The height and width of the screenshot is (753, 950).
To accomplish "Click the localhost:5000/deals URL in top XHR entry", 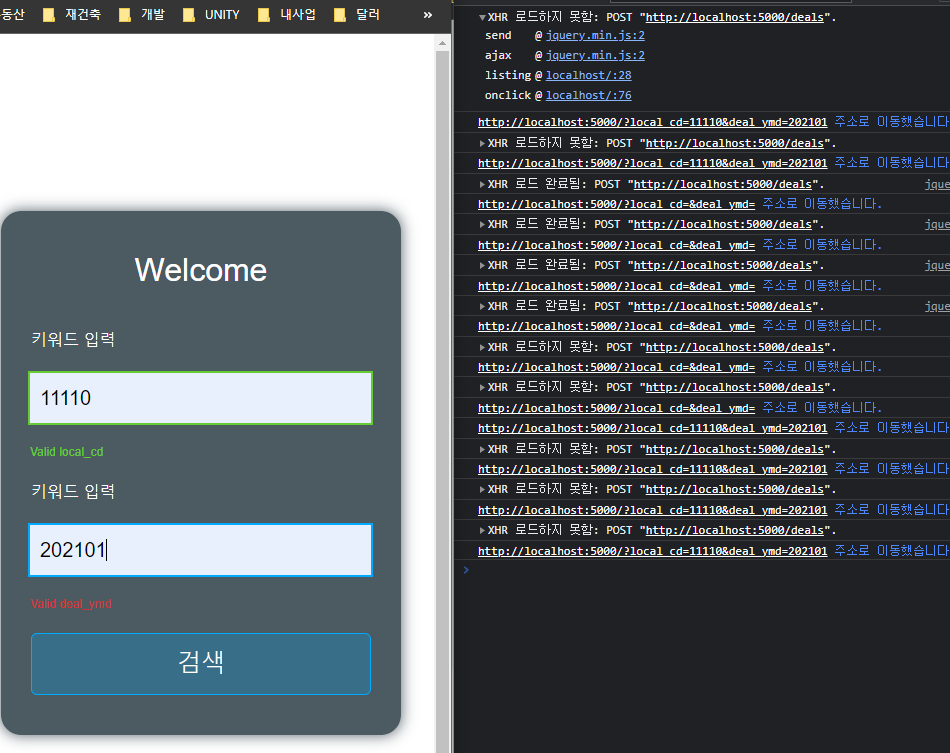I will 739,18.
